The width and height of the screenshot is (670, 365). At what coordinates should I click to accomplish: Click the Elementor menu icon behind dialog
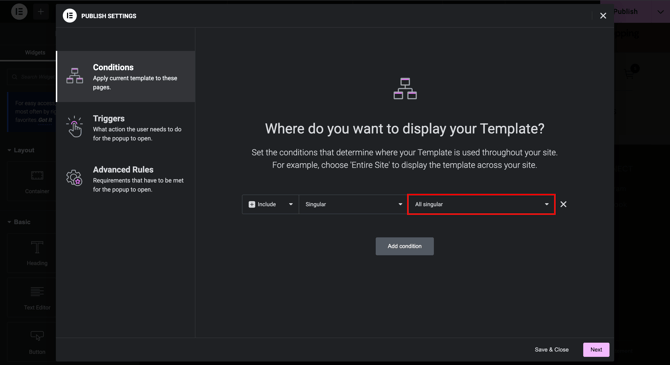click(19, 12)
